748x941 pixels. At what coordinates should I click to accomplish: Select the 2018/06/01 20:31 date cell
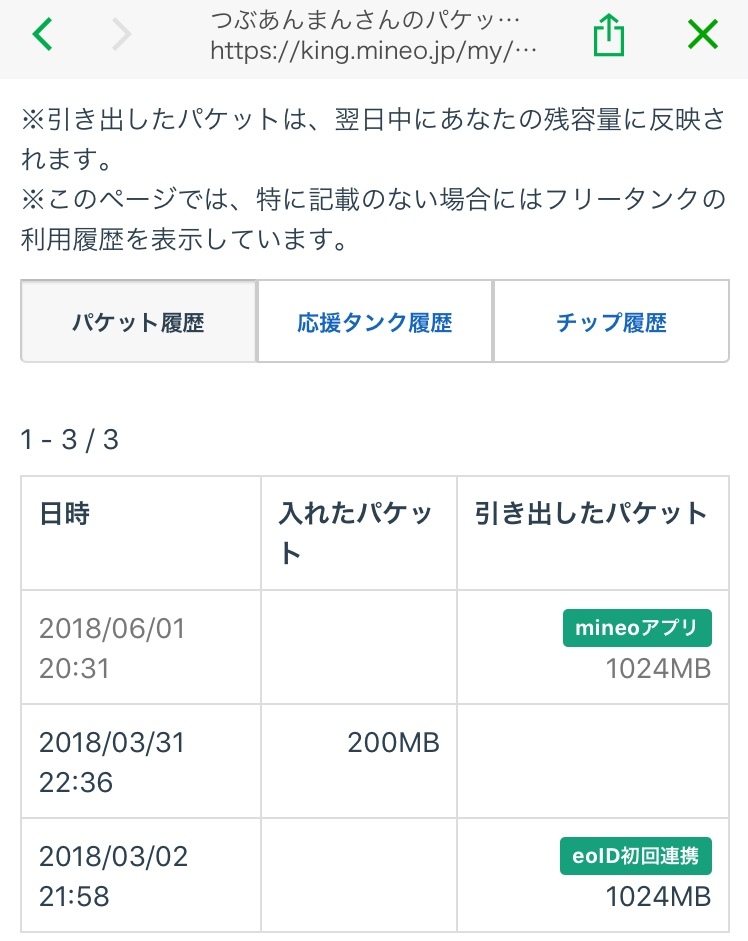(x=112, y=648)
